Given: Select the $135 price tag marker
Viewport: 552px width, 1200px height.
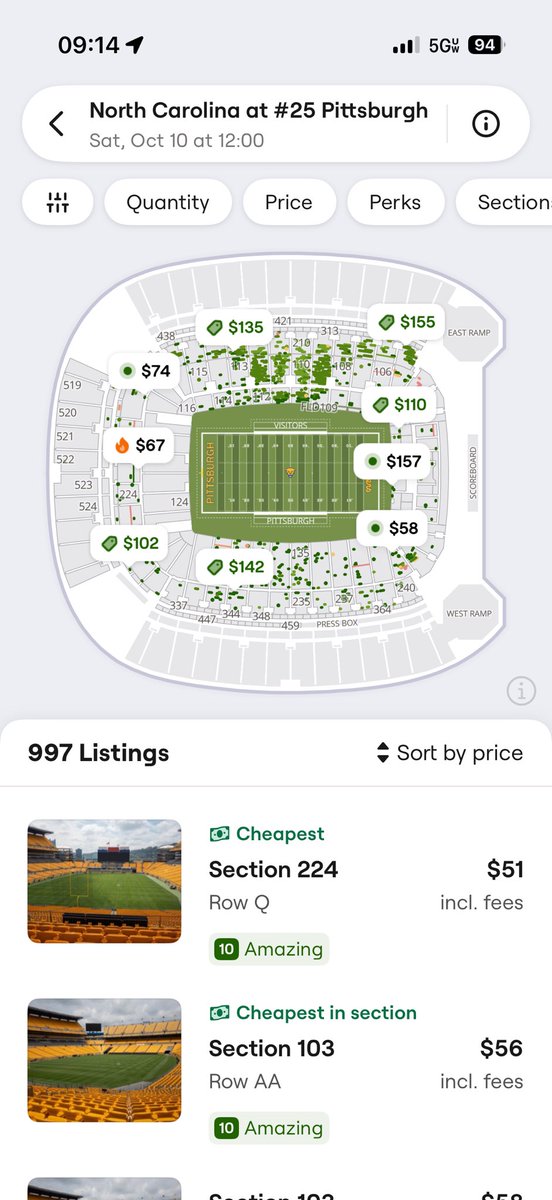Looking at the screenshot, I should pos(234,327).
